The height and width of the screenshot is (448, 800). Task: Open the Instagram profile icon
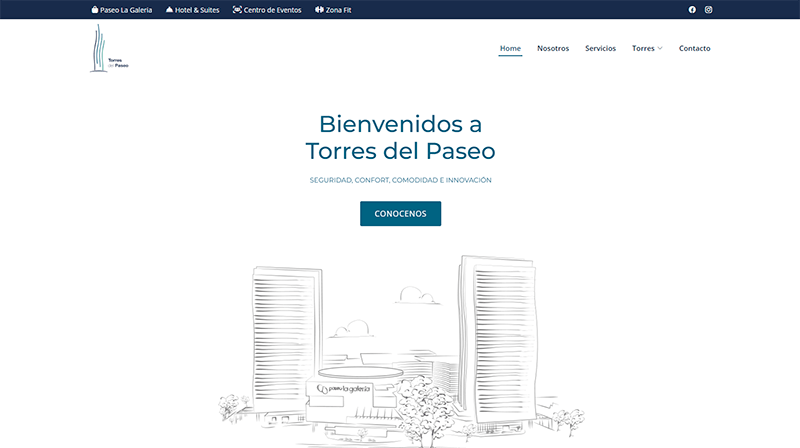pyautogui.click(x=708, y=10)
